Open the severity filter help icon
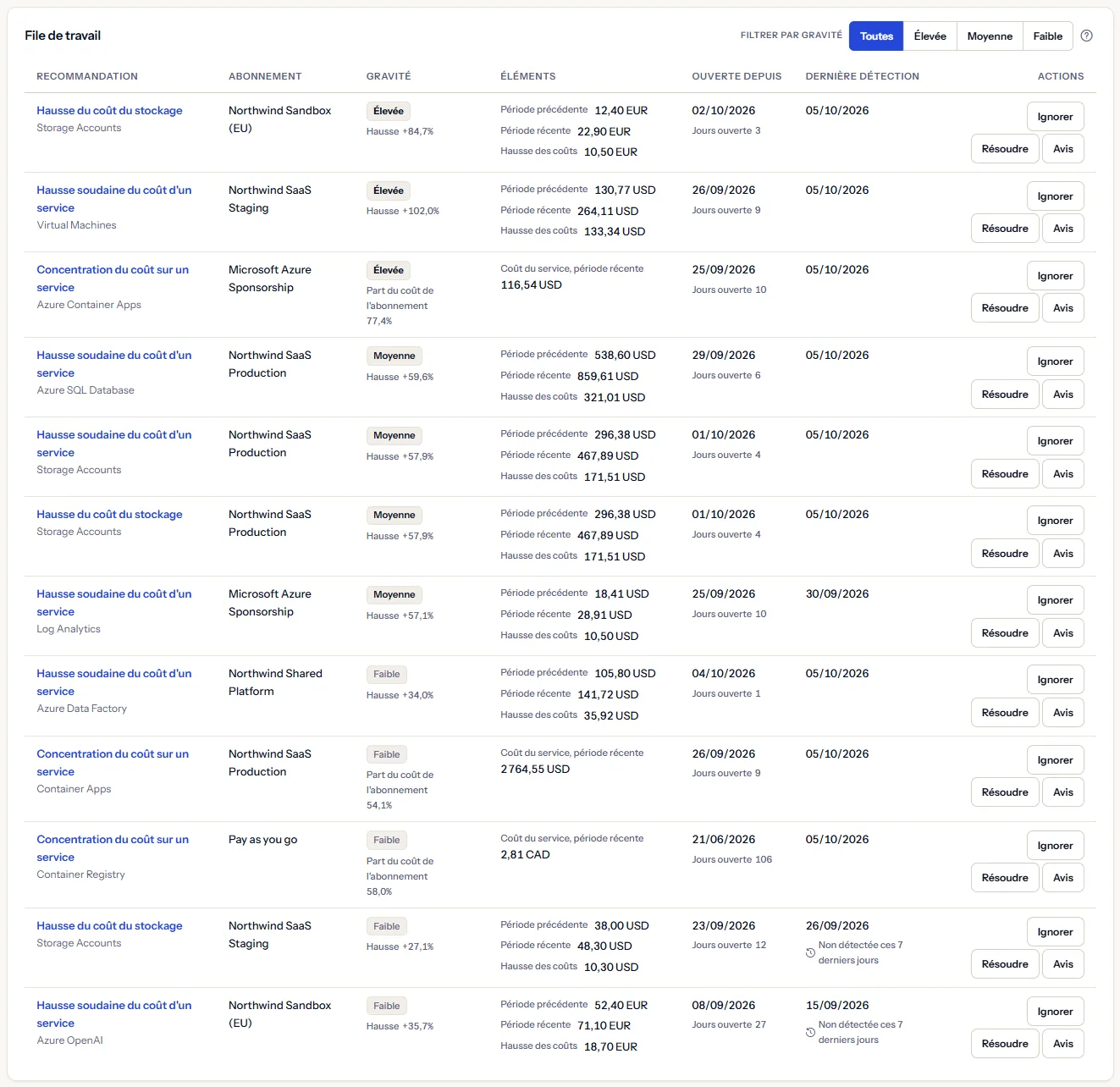1120x1087 pixels. coord(1087,36)
